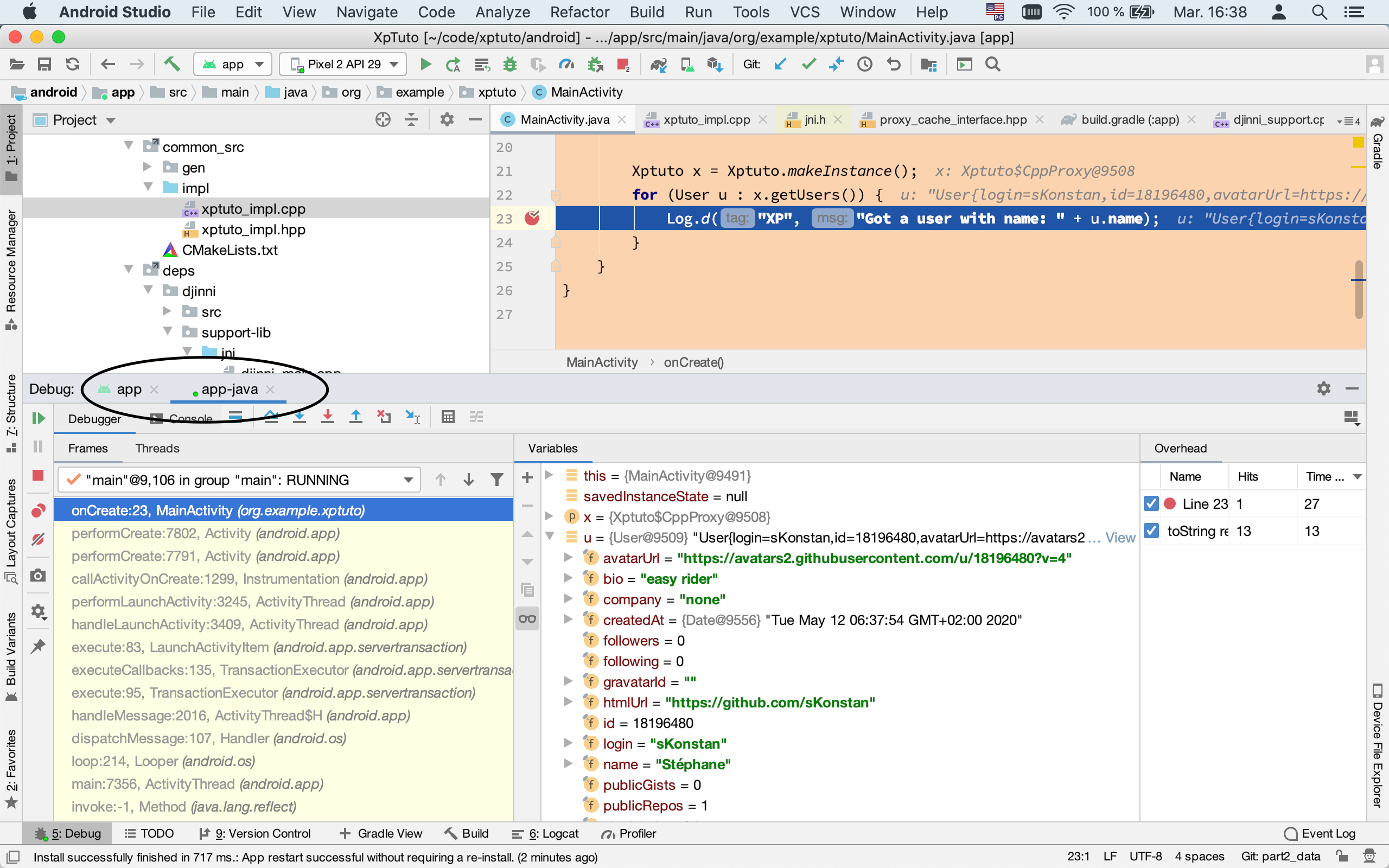Uncheck the Line 23 overhead checkbox
Image resolution: width=1389 pixels, height=868 pixels.
(1151, 504)
